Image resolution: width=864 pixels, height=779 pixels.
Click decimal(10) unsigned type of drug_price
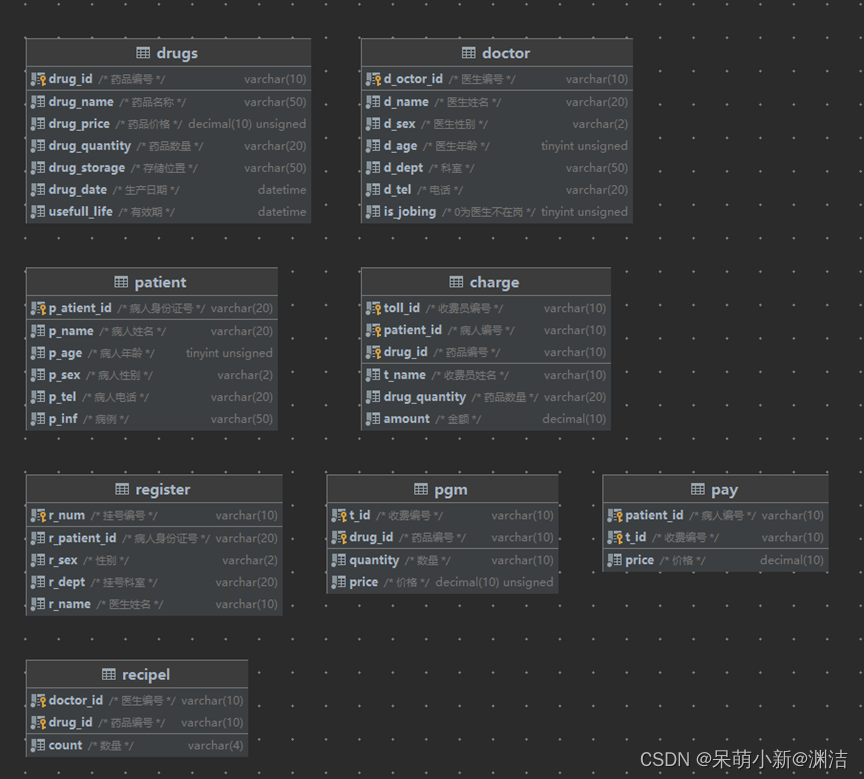247,124
